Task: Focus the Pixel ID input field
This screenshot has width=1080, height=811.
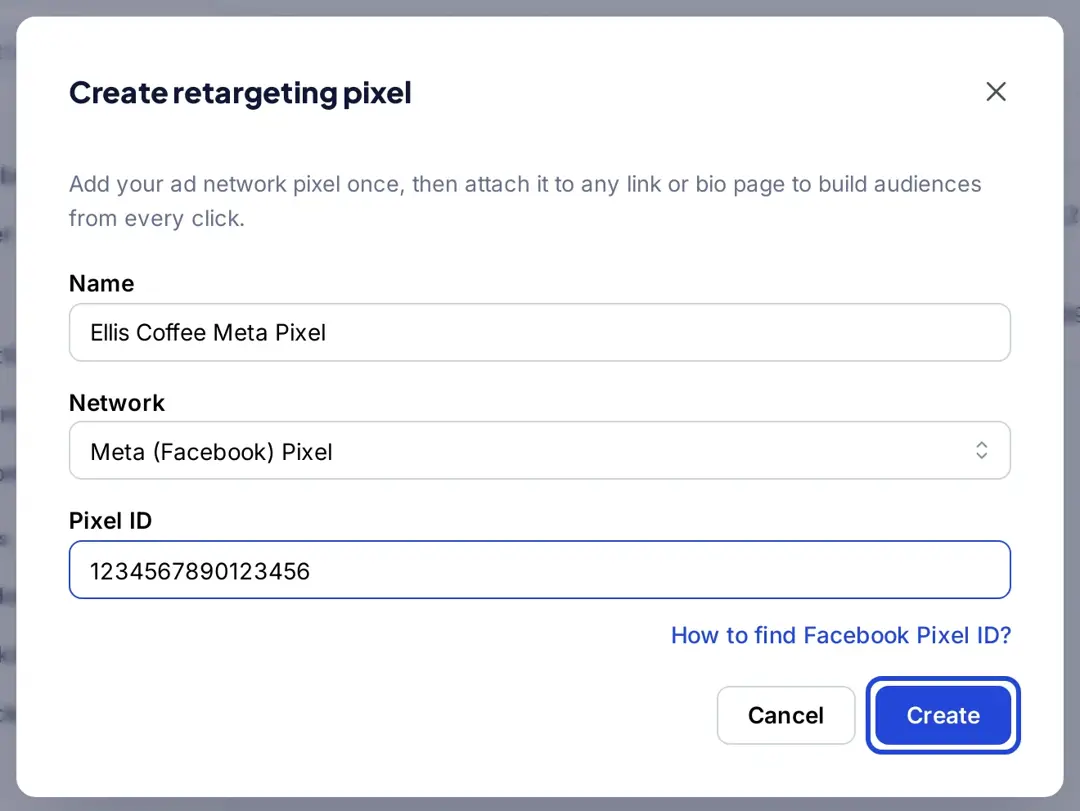Action: click(x=539, y=570)
